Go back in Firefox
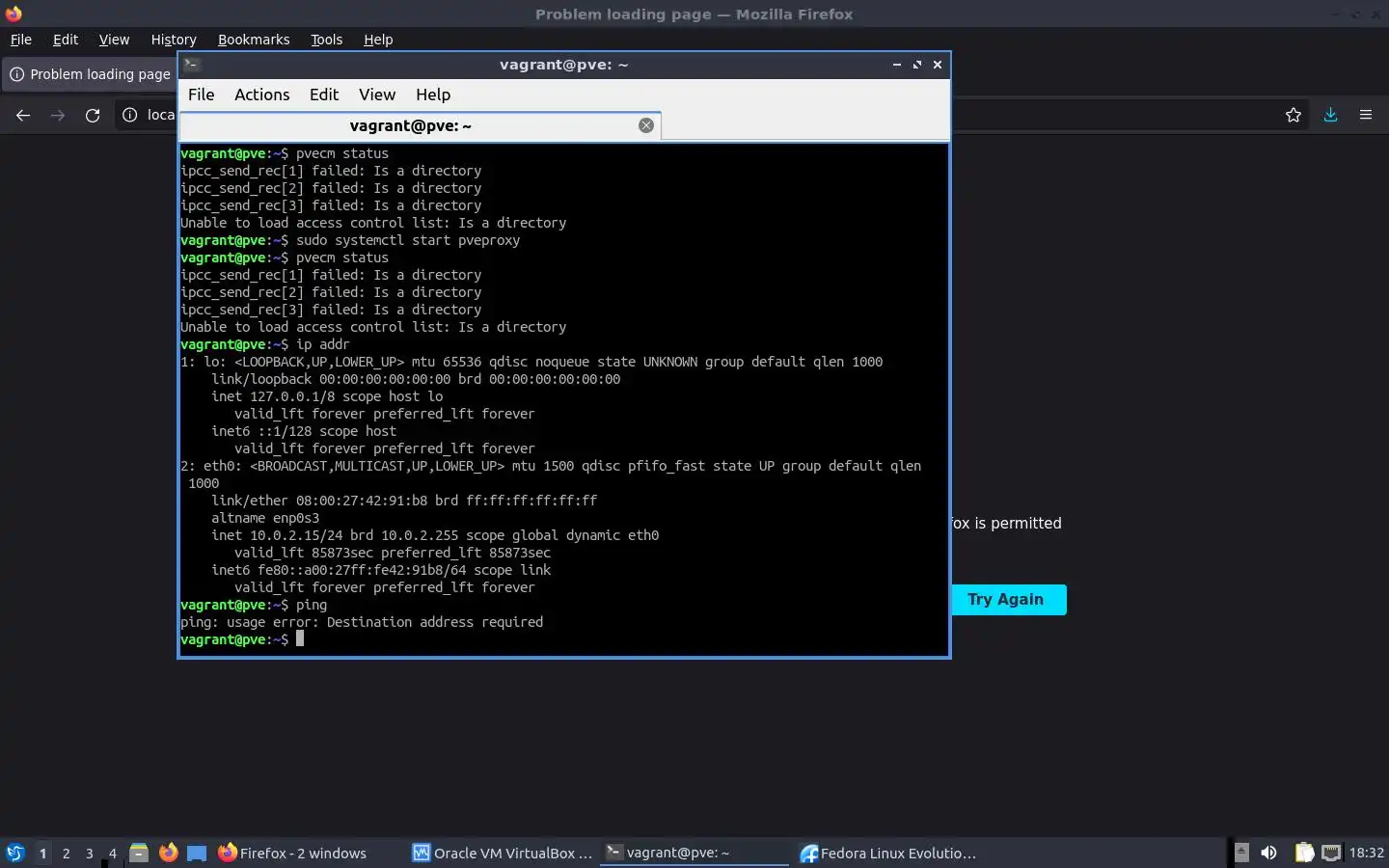This screenshot has width=1389, height=868. pyautogui.click(x=23, y=115)
